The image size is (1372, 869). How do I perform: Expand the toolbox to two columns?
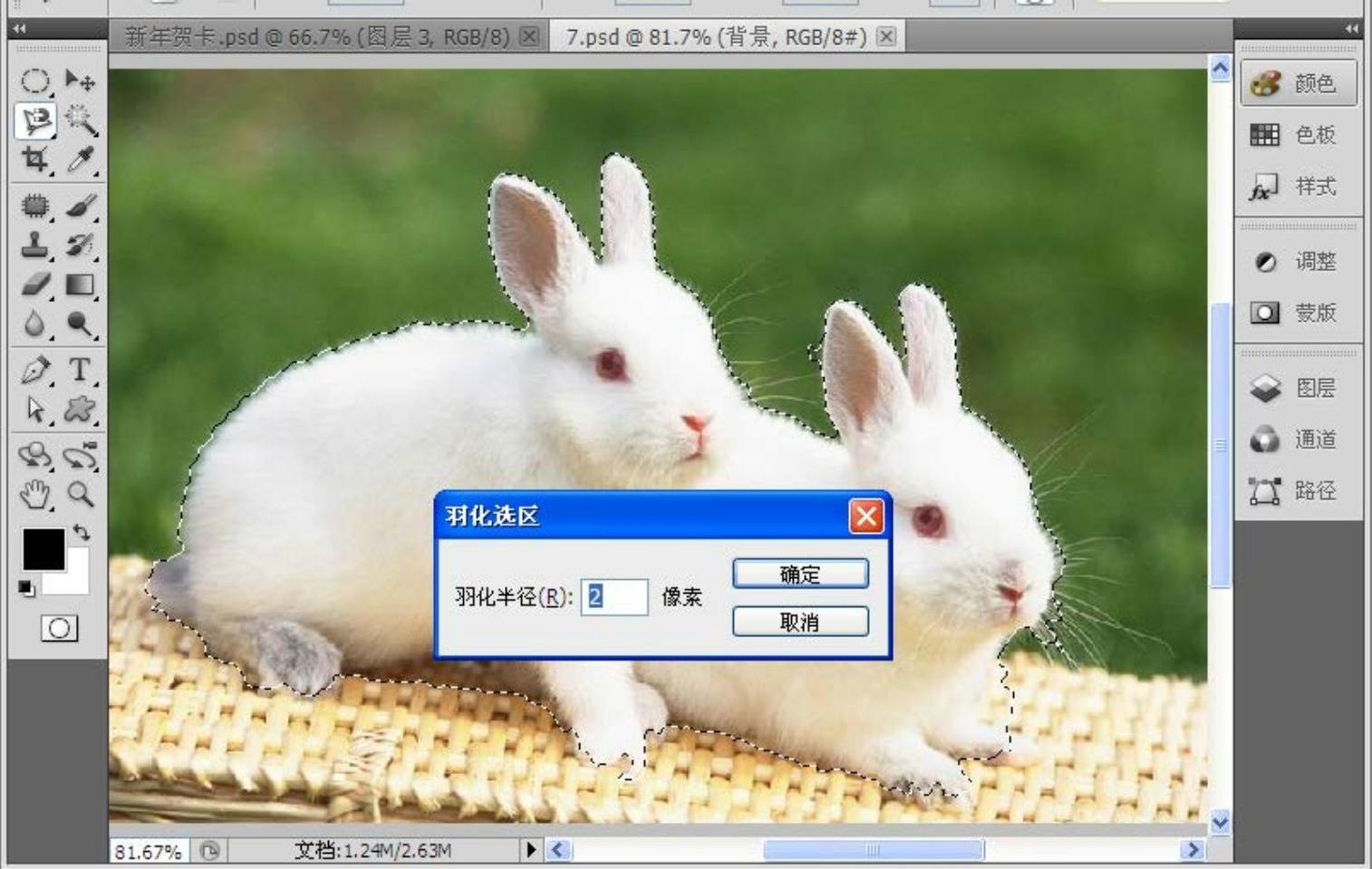18,29
